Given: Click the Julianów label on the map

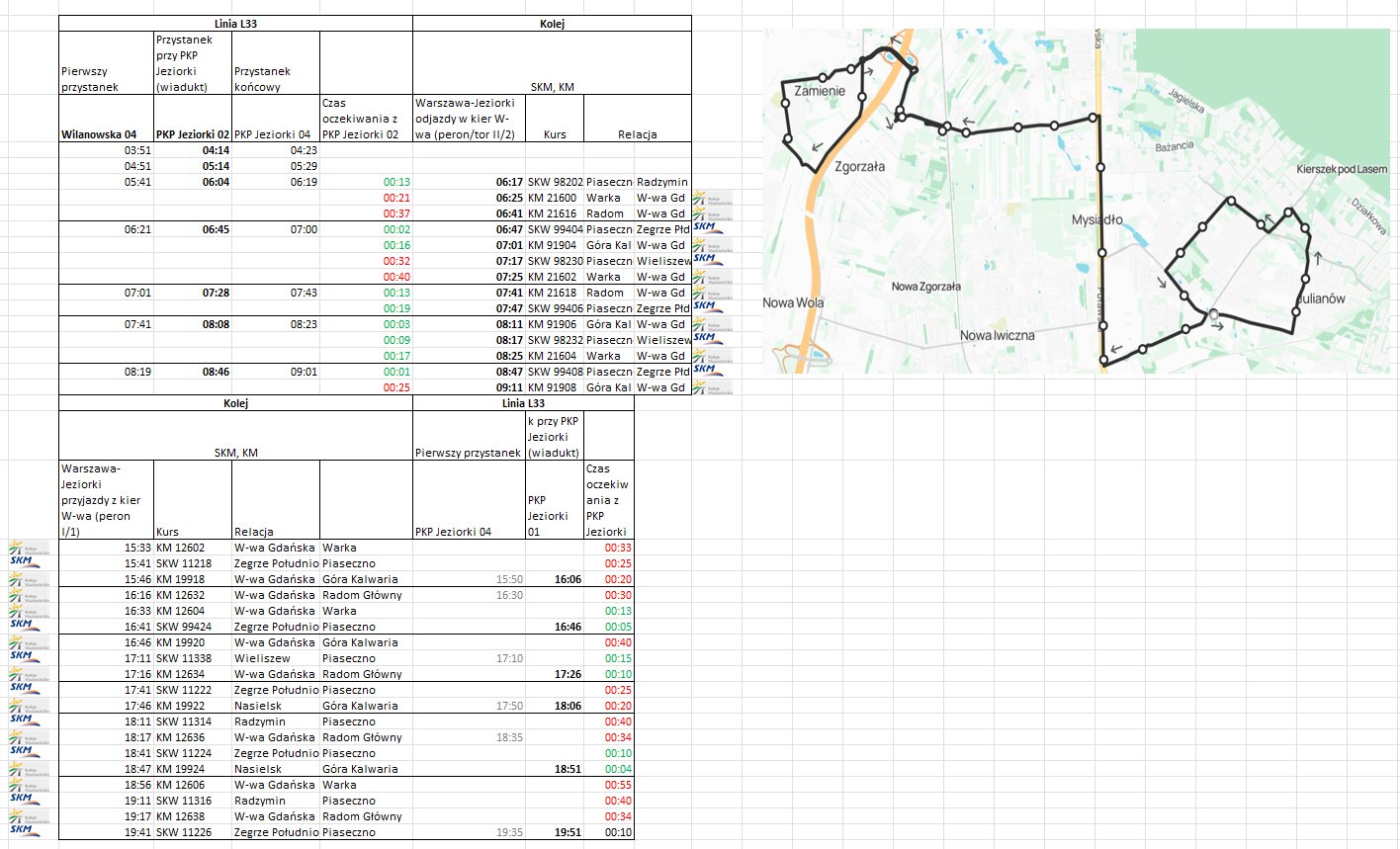Looking at the screenshot, I should 1321,298.
